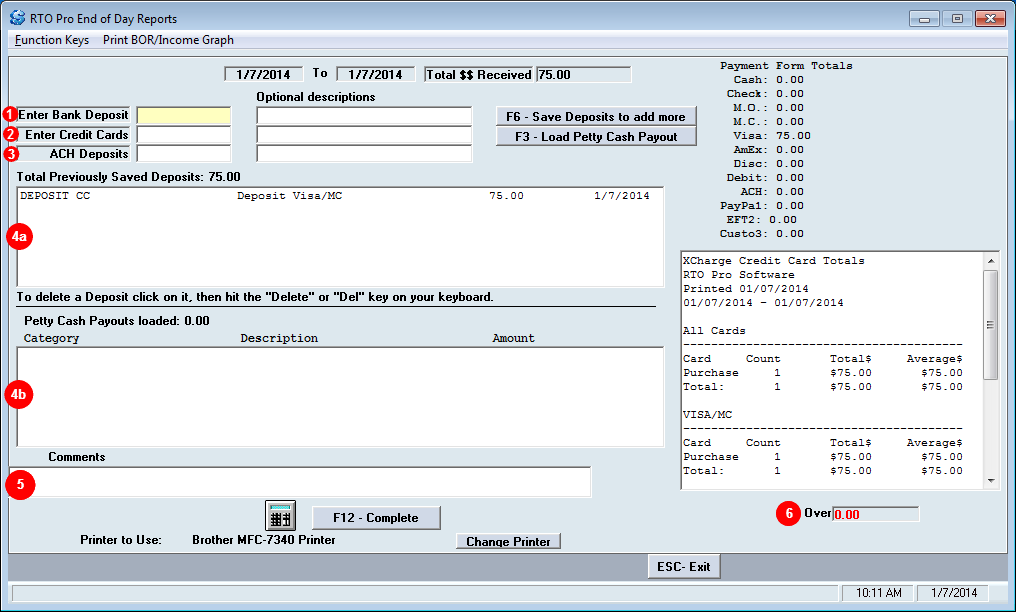
Task: Click the RTO Pro title bar icon
Action: pyautogui.click(x=17, y=18)
